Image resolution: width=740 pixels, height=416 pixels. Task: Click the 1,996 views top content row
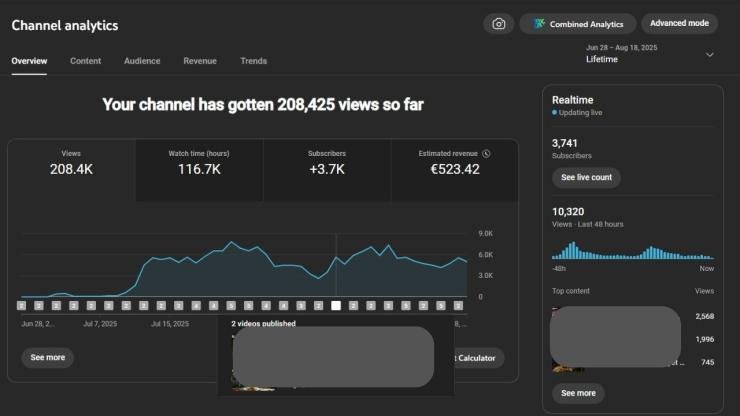[633, 339]
